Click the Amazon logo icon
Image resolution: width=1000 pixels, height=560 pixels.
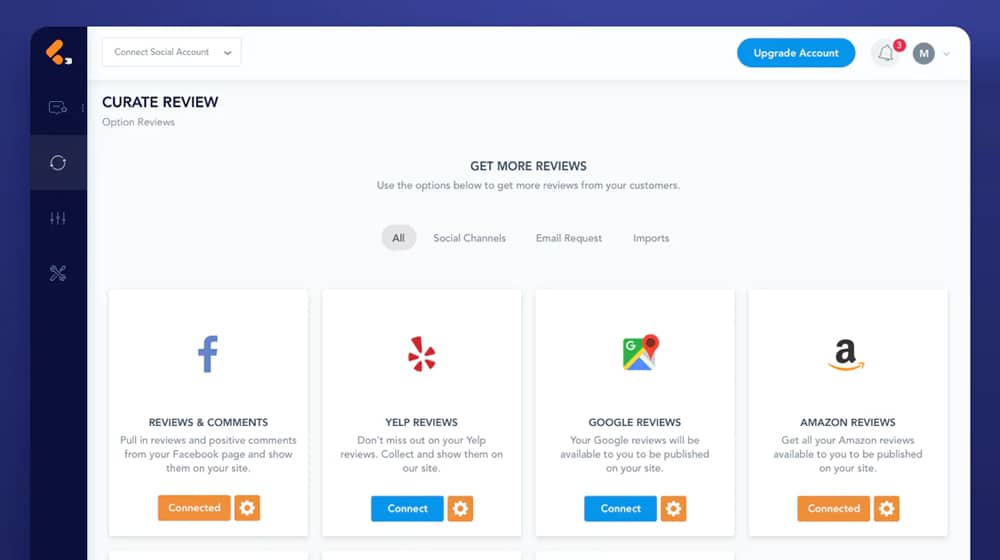coord(846,354)
